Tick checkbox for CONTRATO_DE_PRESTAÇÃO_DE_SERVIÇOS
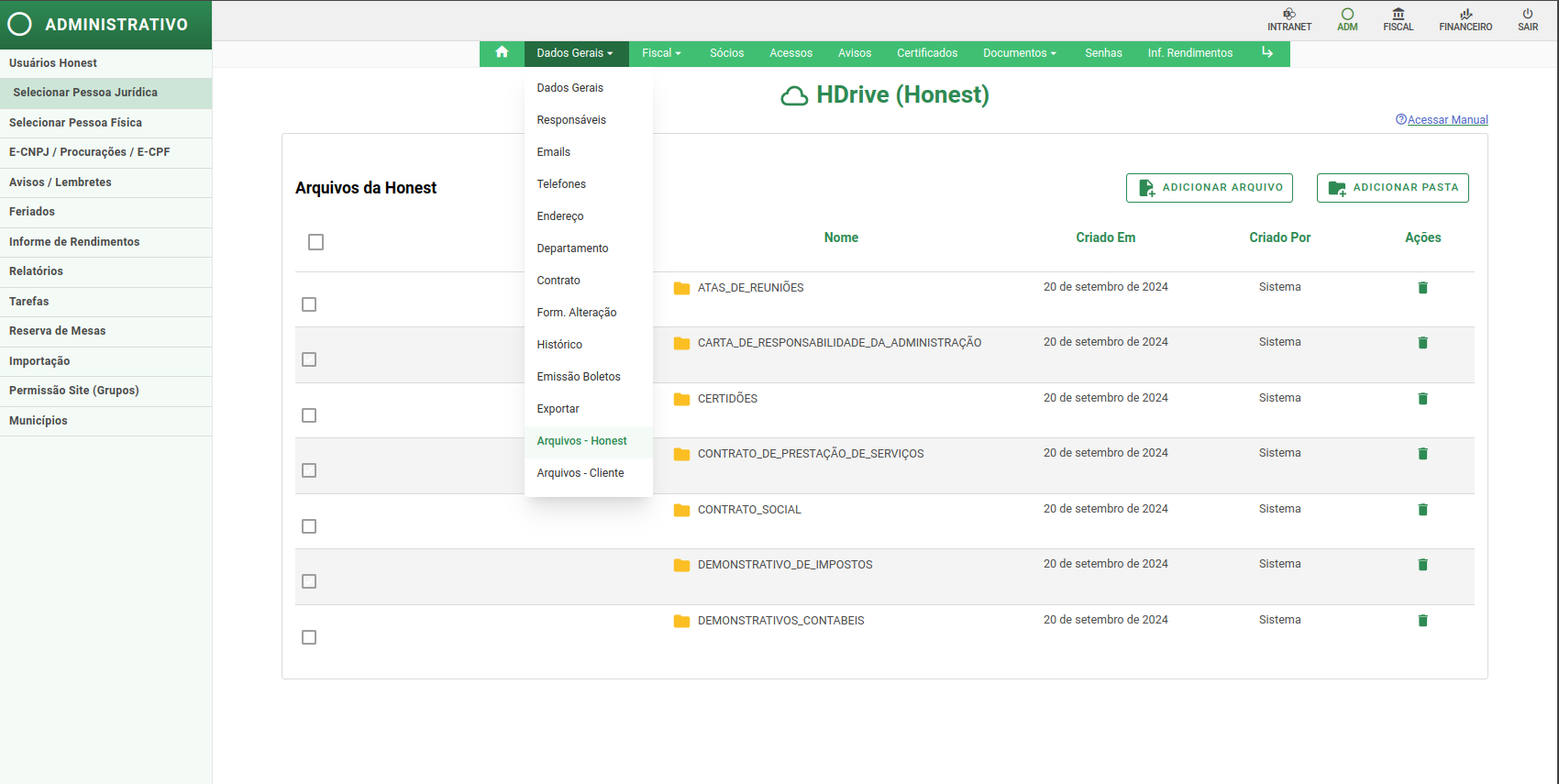Screen dimensions: 1559x784 point(309,470)
